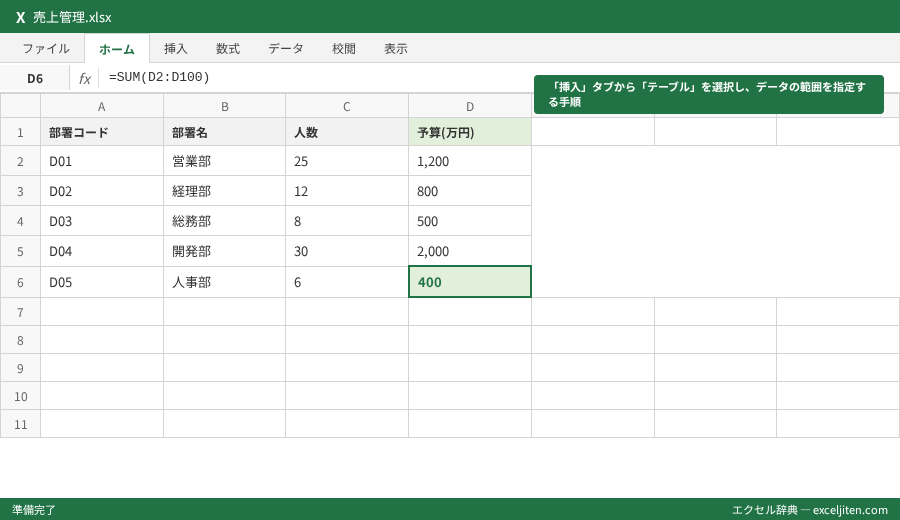900x520 pixels.
Task: Select row 2 header
Action: 20,161
